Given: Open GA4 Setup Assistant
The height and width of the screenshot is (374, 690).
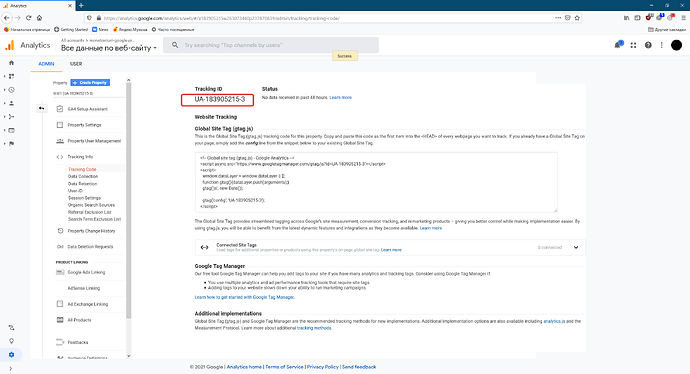Looking at the screenshot, I should (88, 109).
